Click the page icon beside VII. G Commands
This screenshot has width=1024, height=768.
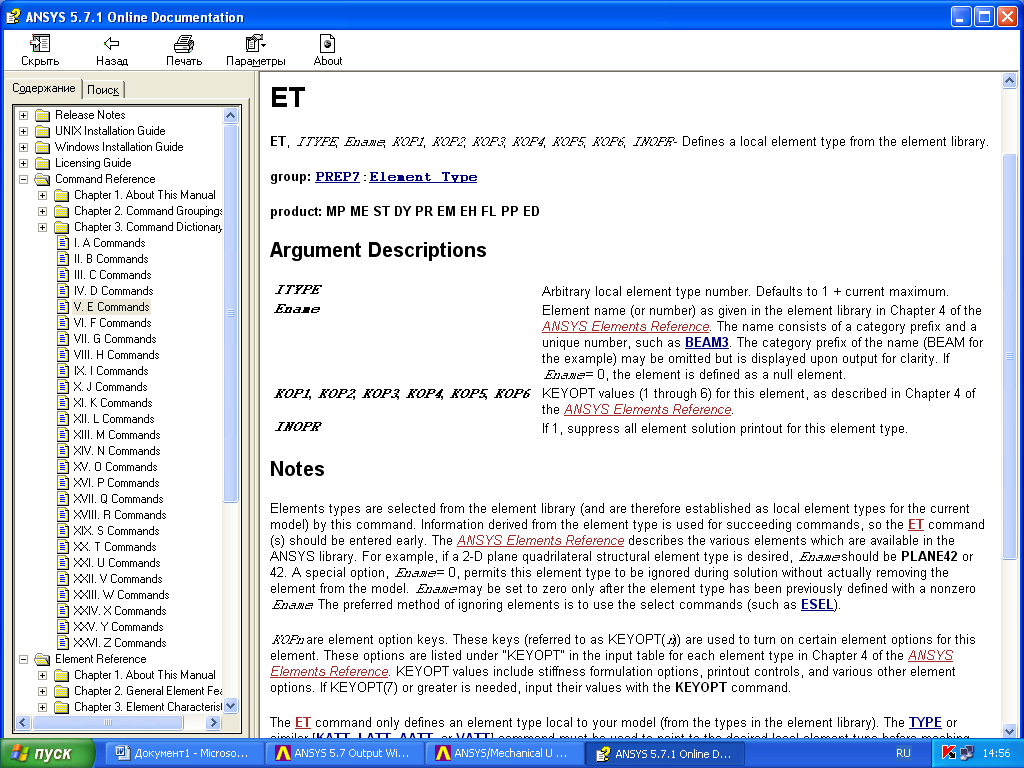63,339
